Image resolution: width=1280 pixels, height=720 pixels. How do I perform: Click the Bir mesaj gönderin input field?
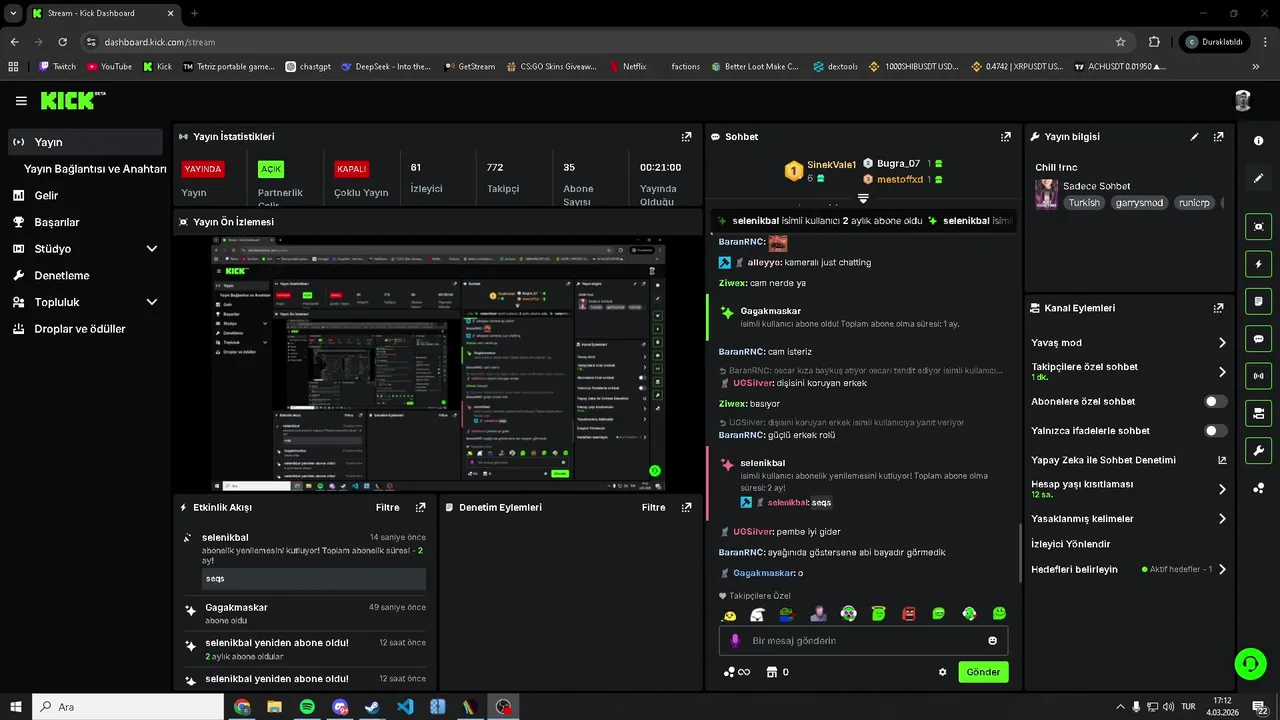[x=863, y=641]
